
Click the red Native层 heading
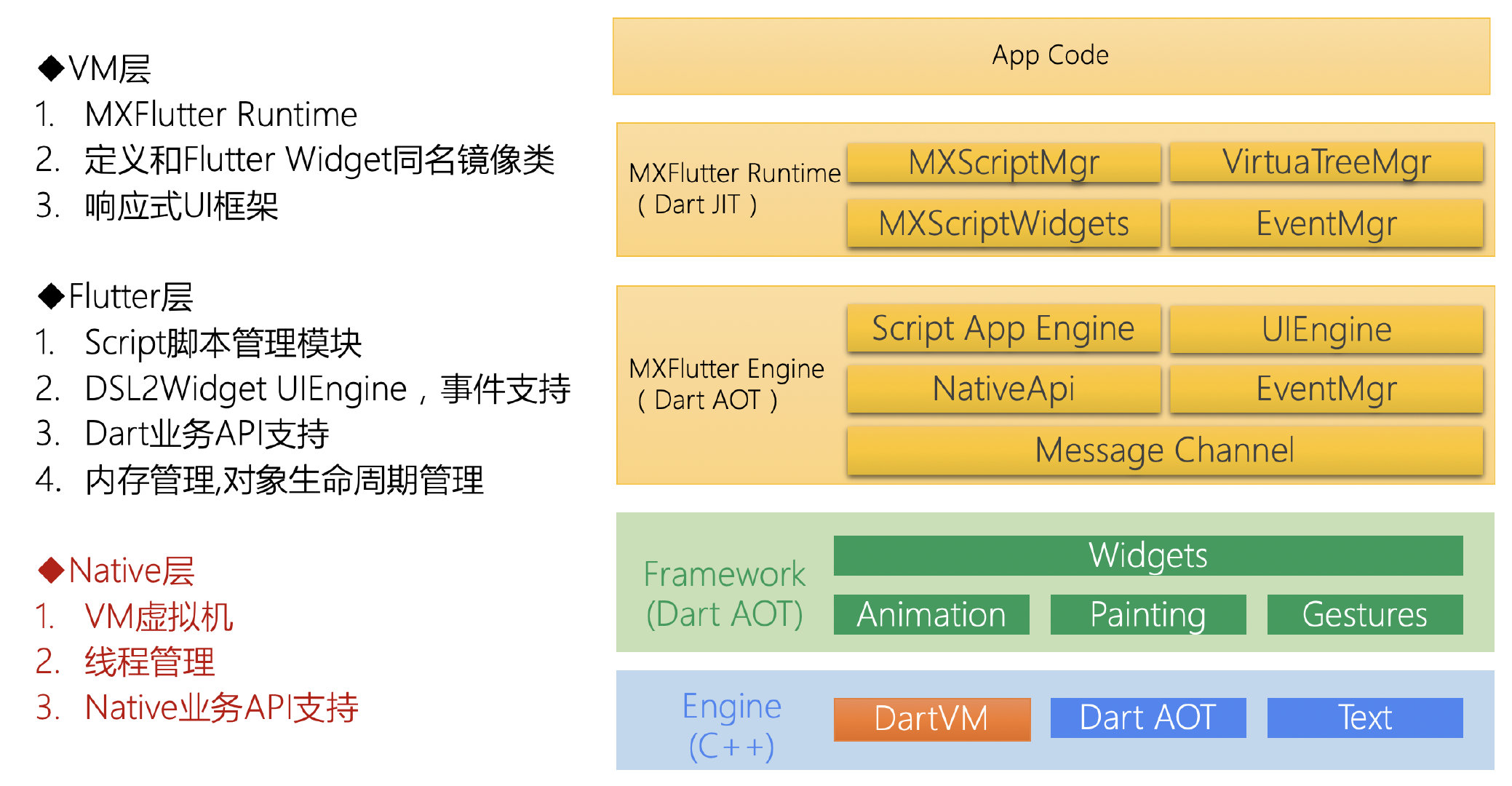[116, 571]
